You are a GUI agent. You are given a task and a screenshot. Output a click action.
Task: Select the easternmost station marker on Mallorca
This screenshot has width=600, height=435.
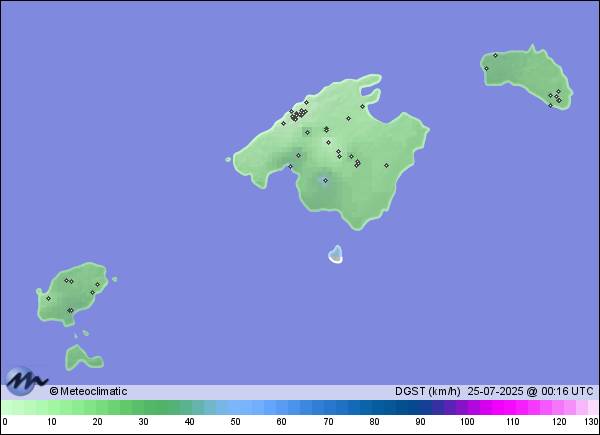[386, 166]
